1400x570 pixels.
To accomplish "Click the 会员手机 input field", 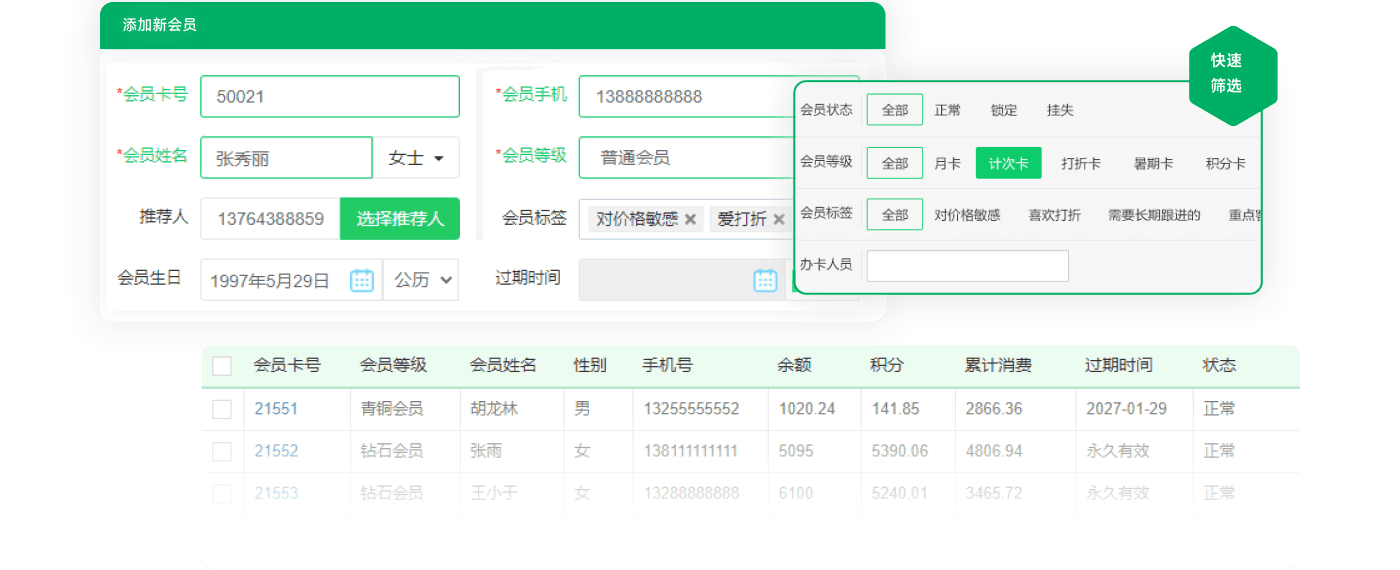I will (x=686, y=97).
